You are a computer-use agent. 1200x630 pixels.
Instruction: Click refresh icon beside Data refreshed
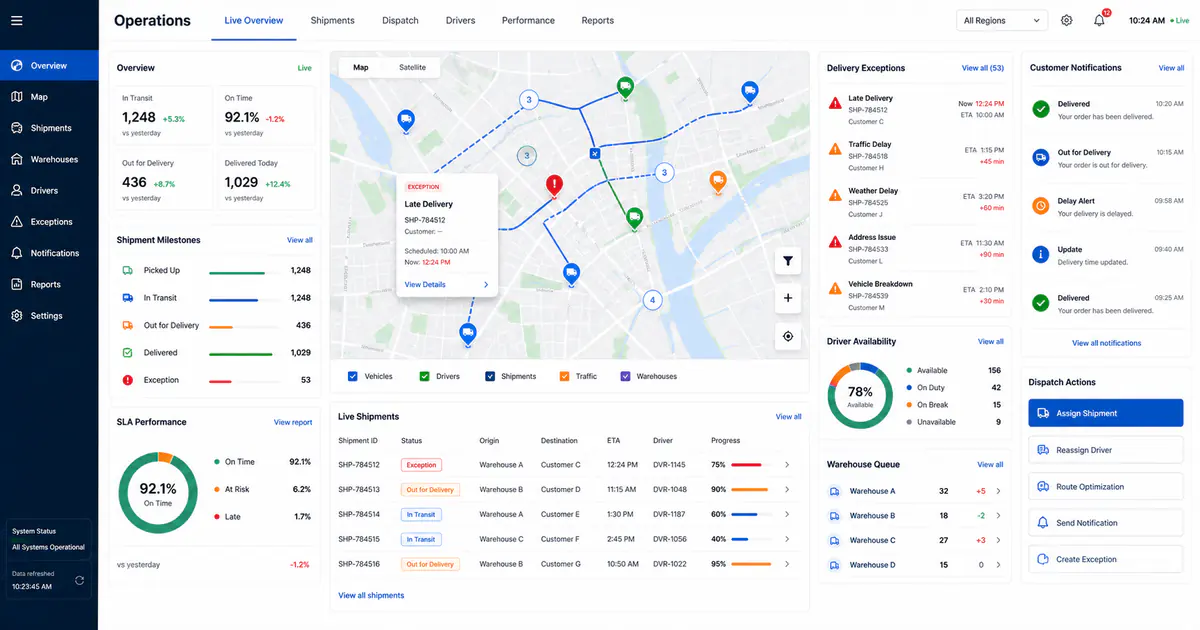tap(79, 580)
